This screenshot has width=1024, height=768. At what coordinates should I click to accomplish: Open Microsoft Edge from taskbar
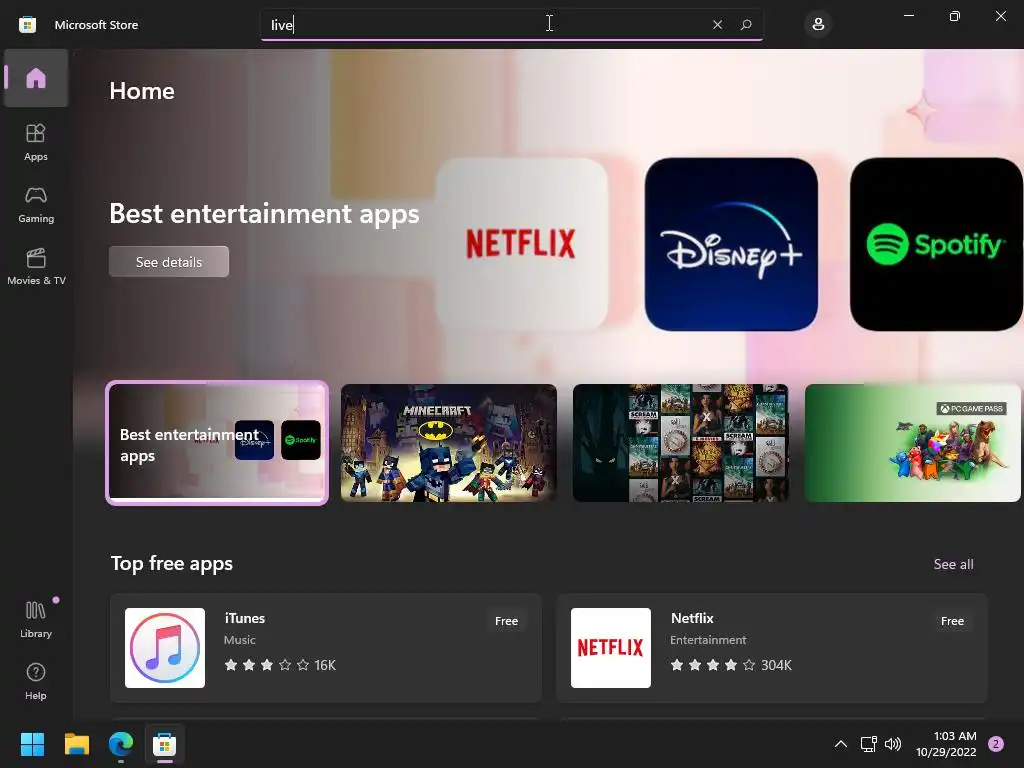coord(121,744)
